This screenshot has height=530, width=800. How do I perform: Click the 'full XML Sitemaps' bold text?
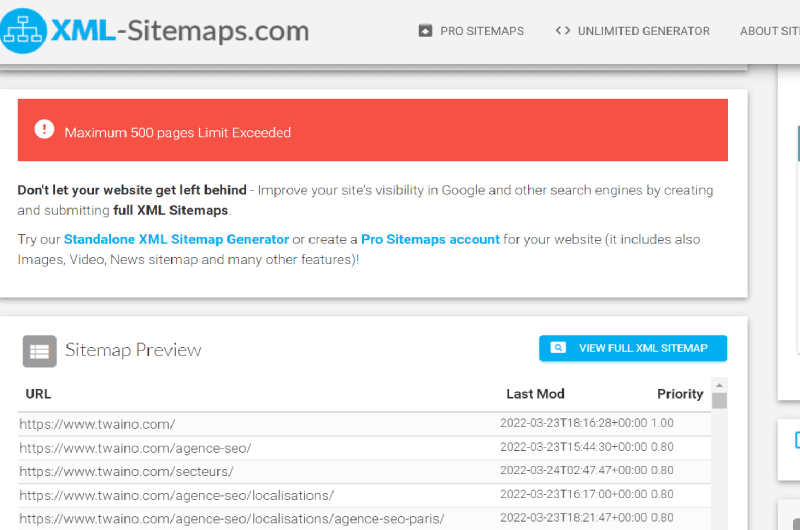tap(170, 210)
